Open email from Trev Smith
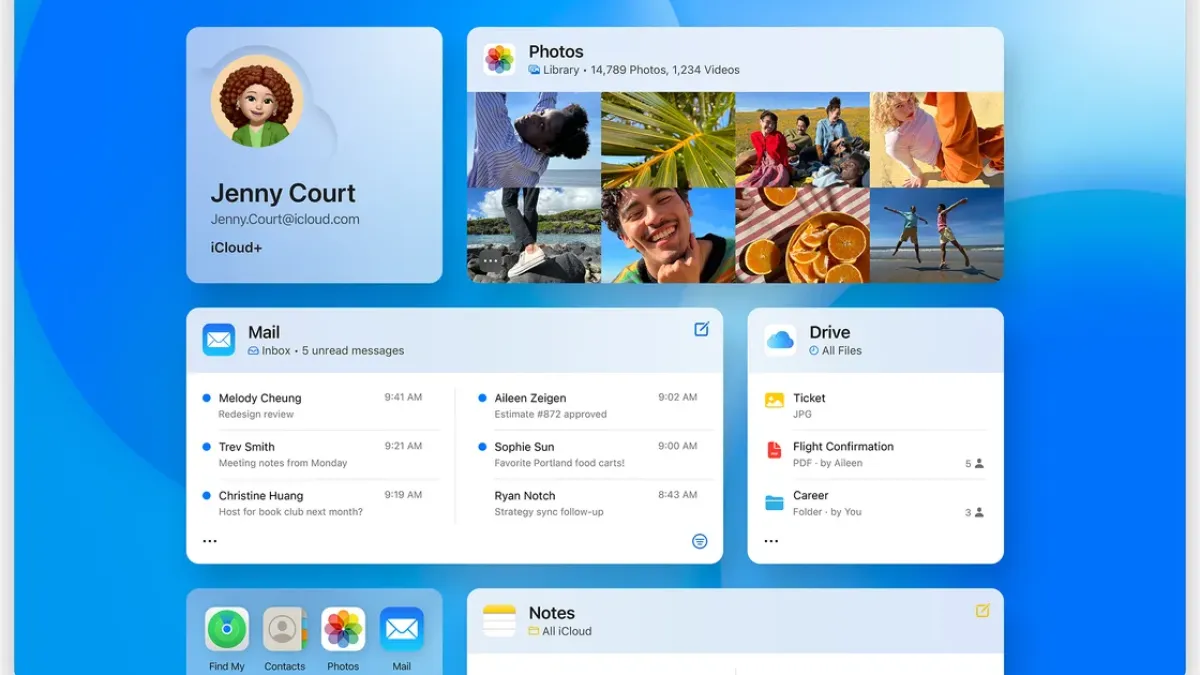 tap(320, 454)
